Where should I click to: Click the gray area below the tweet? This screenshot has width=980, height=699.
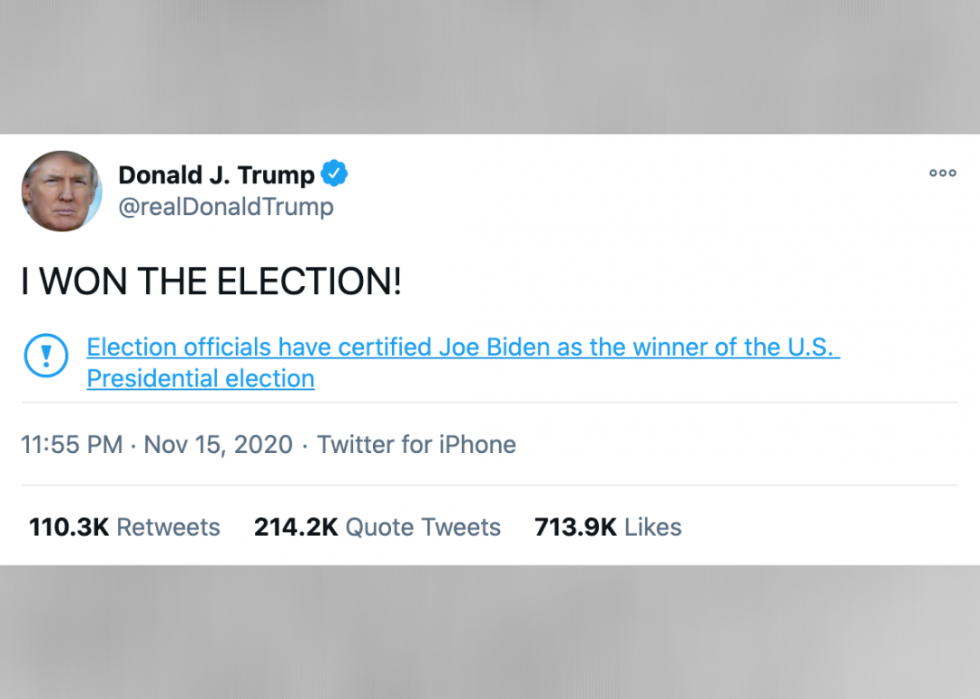coord(490,632)
